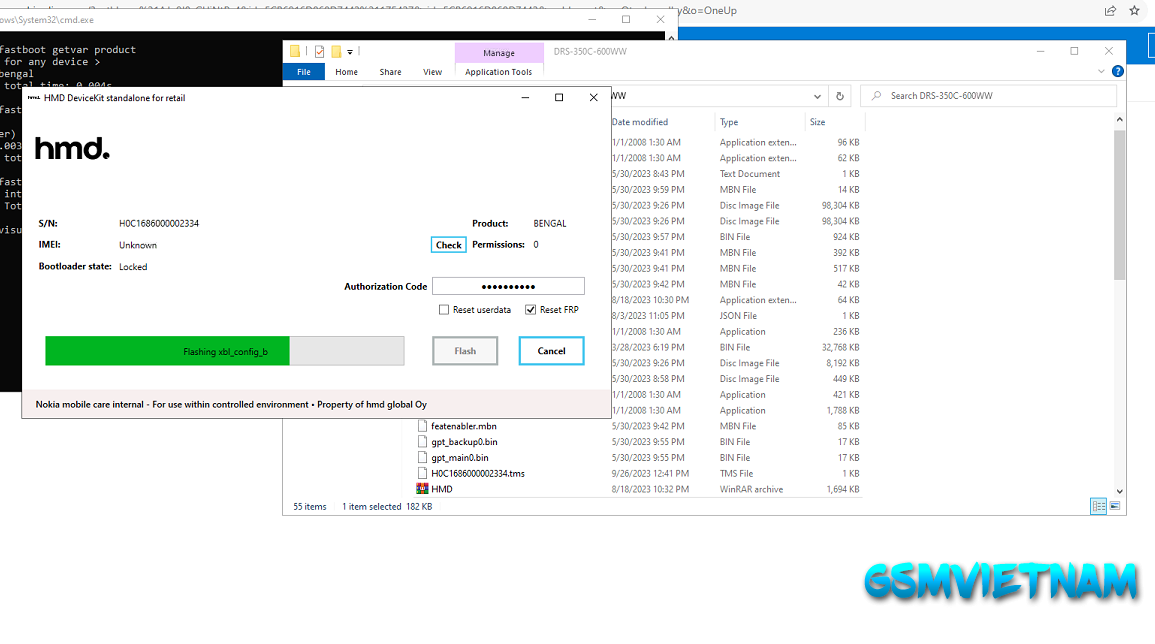Click the featenabler.mbn file icon
This screenshot has height=644, width=1155.
[422, 426]
